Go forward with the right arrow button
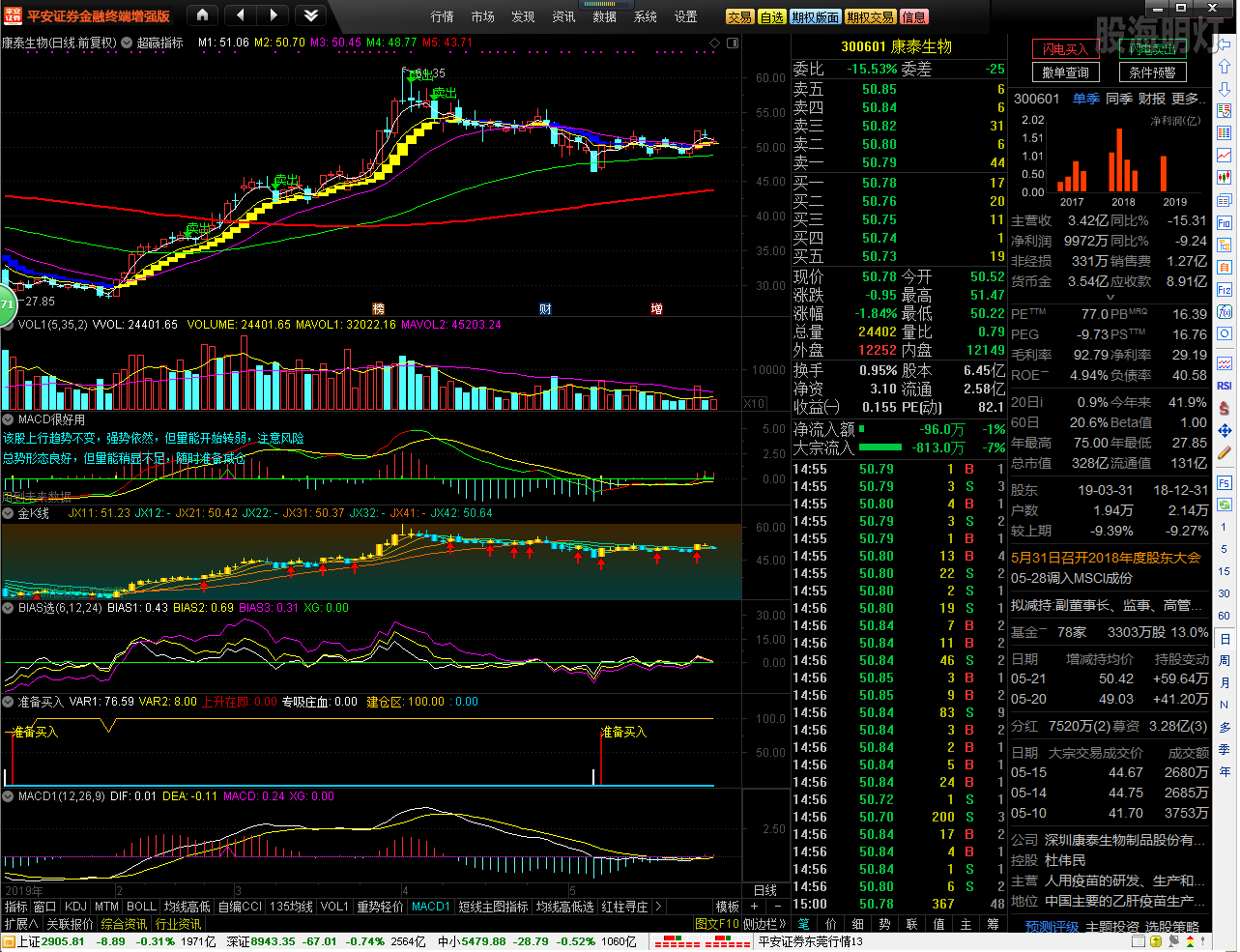The image size is (1240, 952). 274,14
